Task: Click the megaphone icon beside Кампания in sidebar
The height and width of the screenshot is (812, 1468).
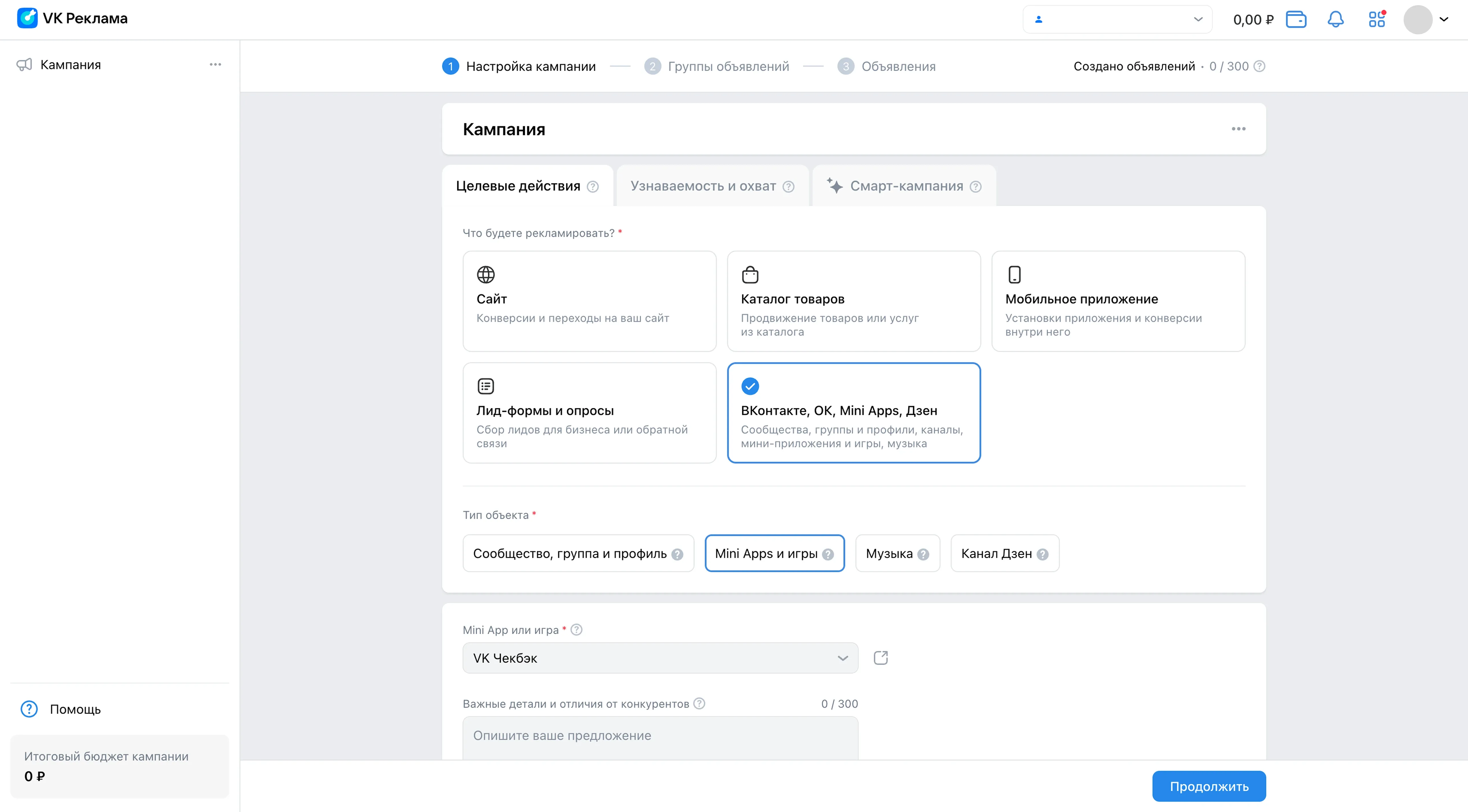Action: (25, 64)
